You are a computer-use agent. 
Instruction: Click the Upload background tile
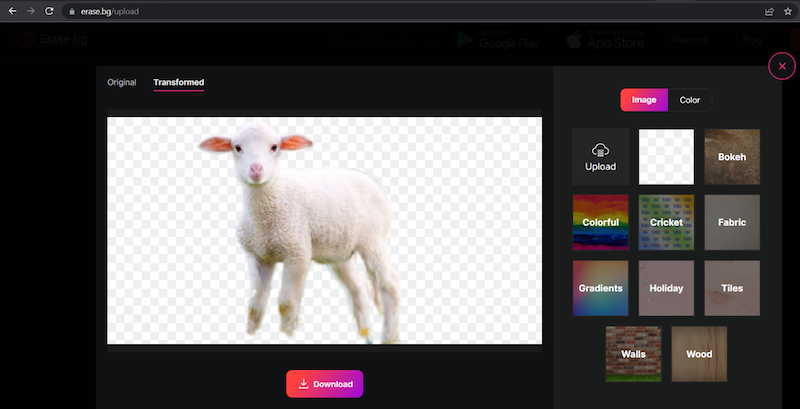[601, 157]
